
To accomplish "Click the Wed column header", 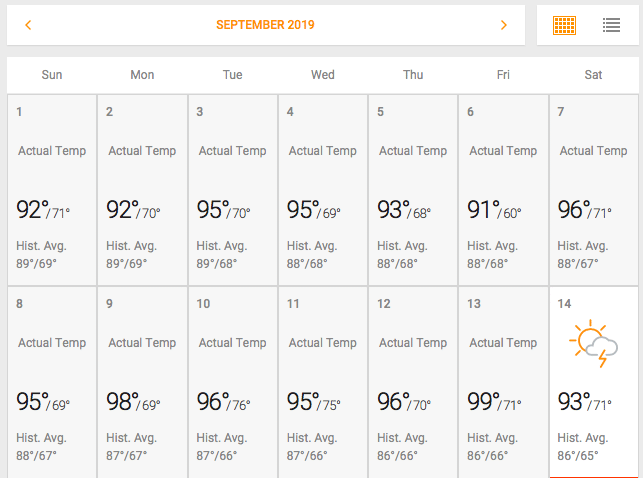I will (323, 75).
